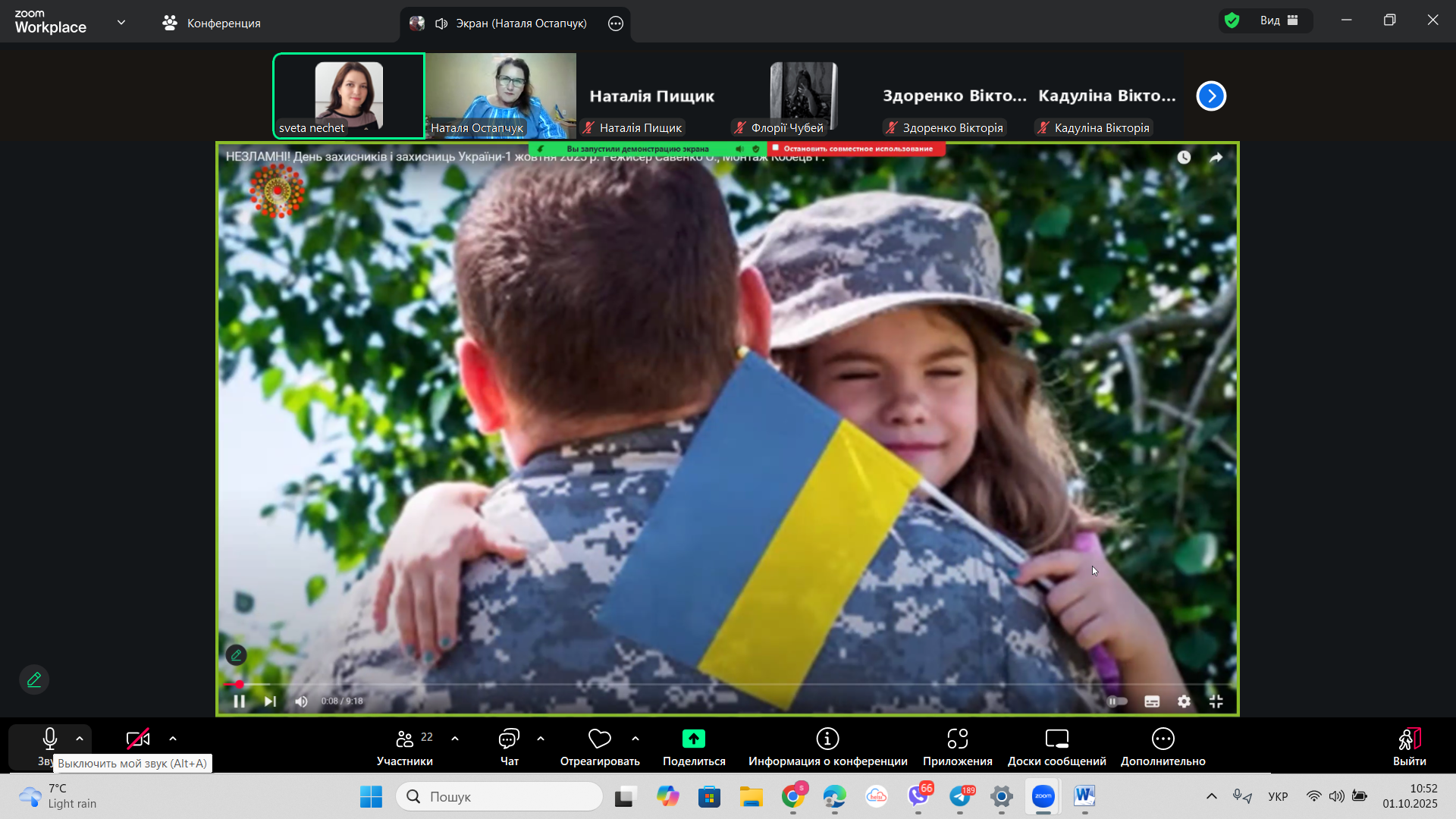The width and height of the screenshot is (1456, 819).
Task: Click the Windows taskbar search field
Action: (x=500, y=796)
